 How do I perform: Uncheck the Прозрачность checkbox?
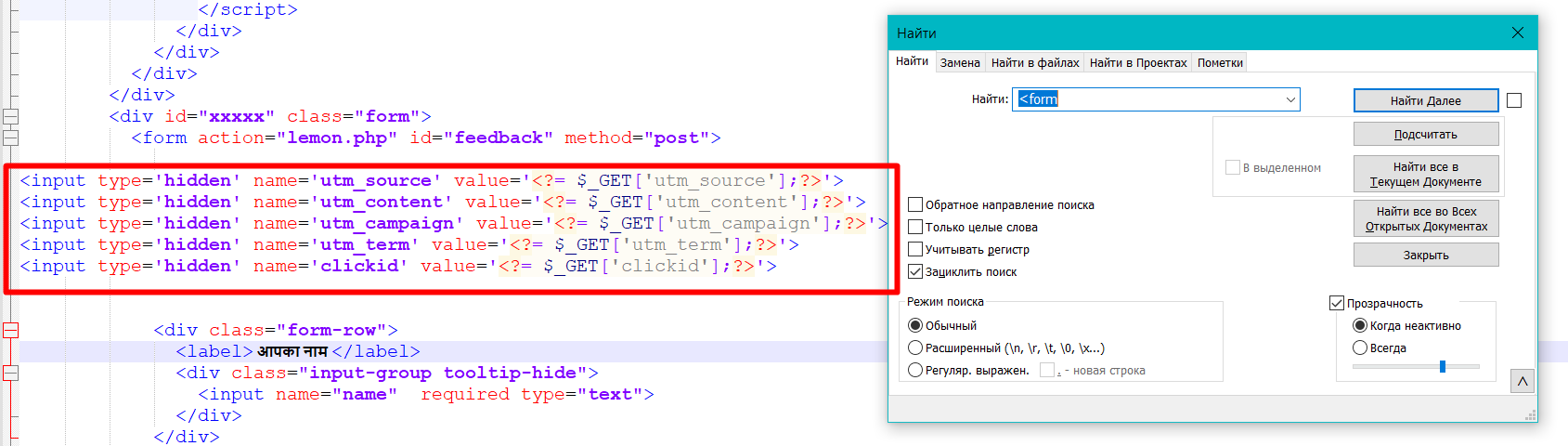1337,303
